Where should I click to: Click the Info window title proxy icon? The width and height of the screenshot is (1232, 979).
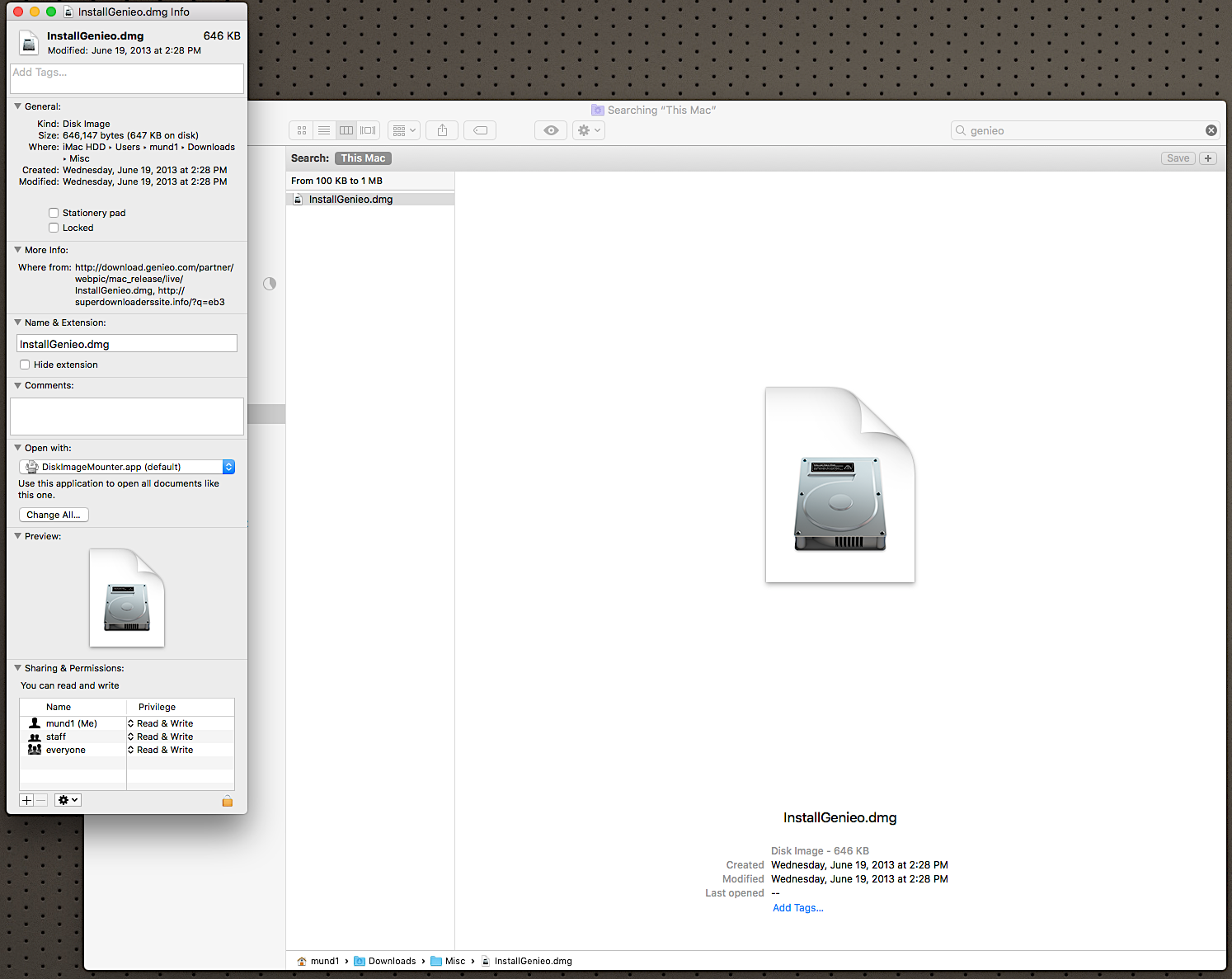pos(68,12)
